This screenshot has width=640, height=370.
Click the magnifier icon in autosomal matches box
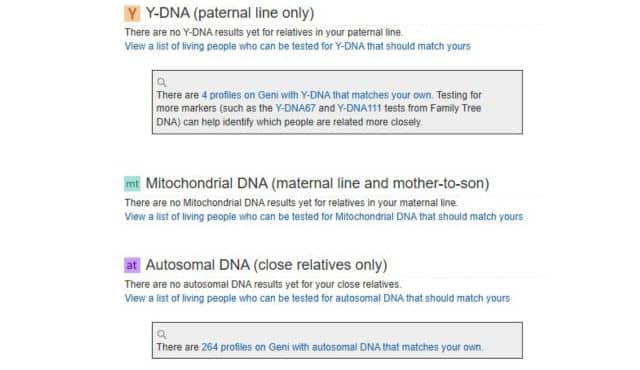162,335
